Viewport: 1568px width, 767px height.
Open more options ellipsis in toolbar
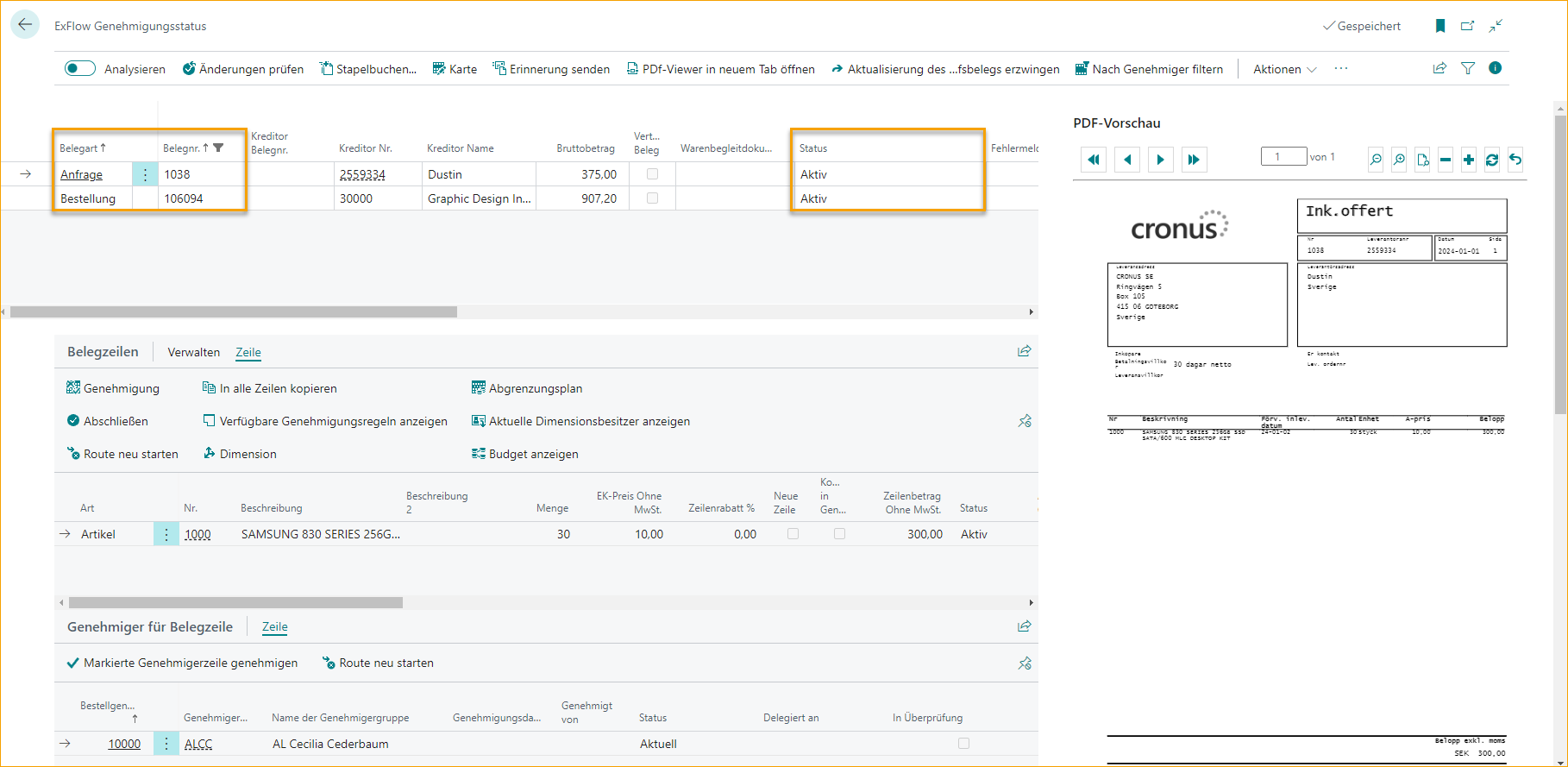click(x=1340, y=69)
